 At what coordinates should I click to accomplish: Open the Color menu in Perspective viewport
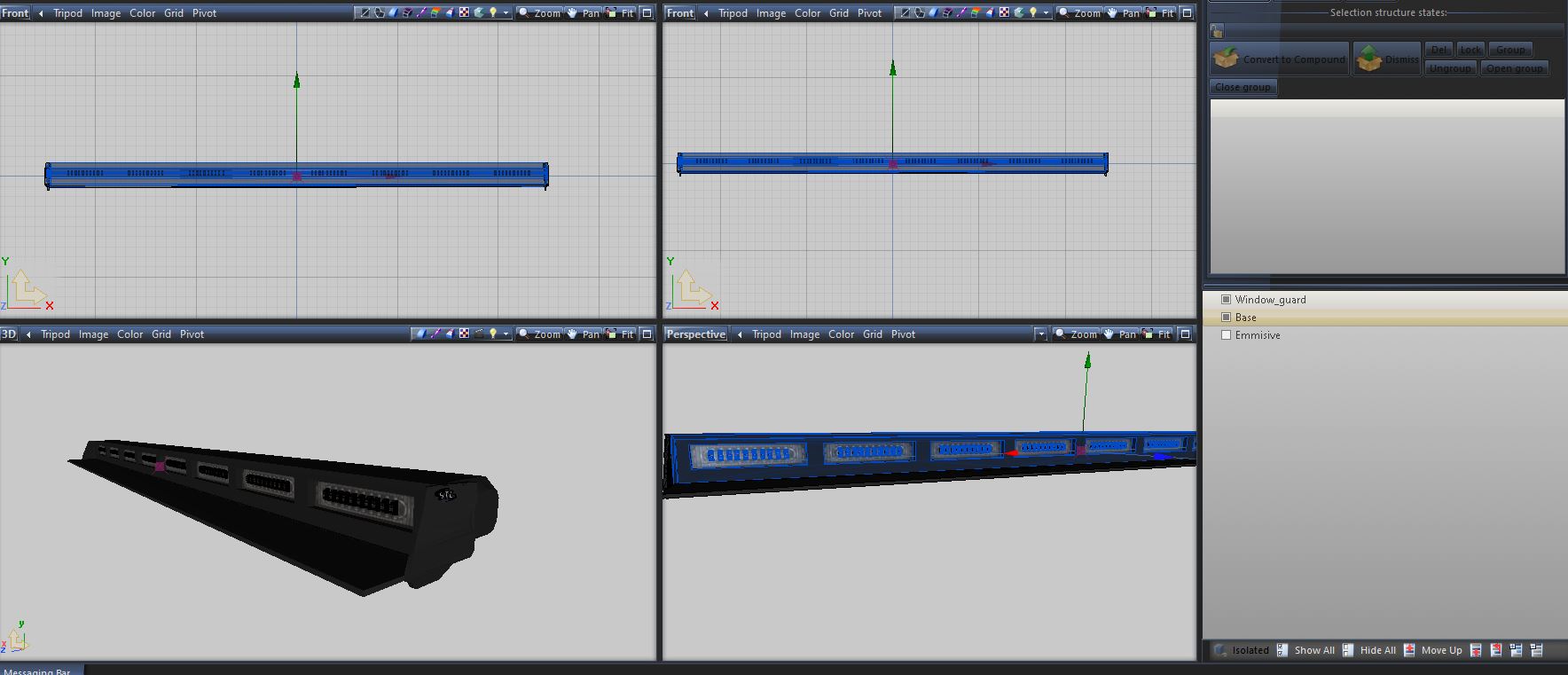pos(841,334)
